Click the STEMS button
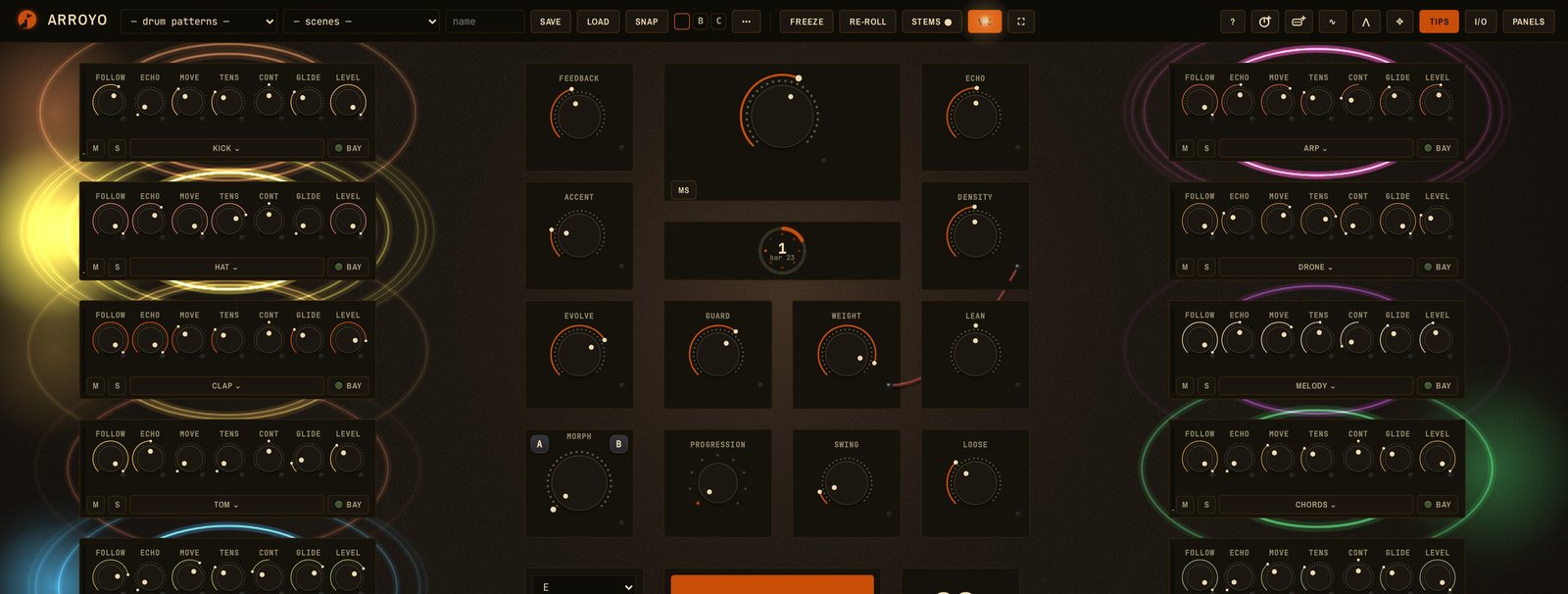This screenshot has width=1568, height=594. coord(931,22)
